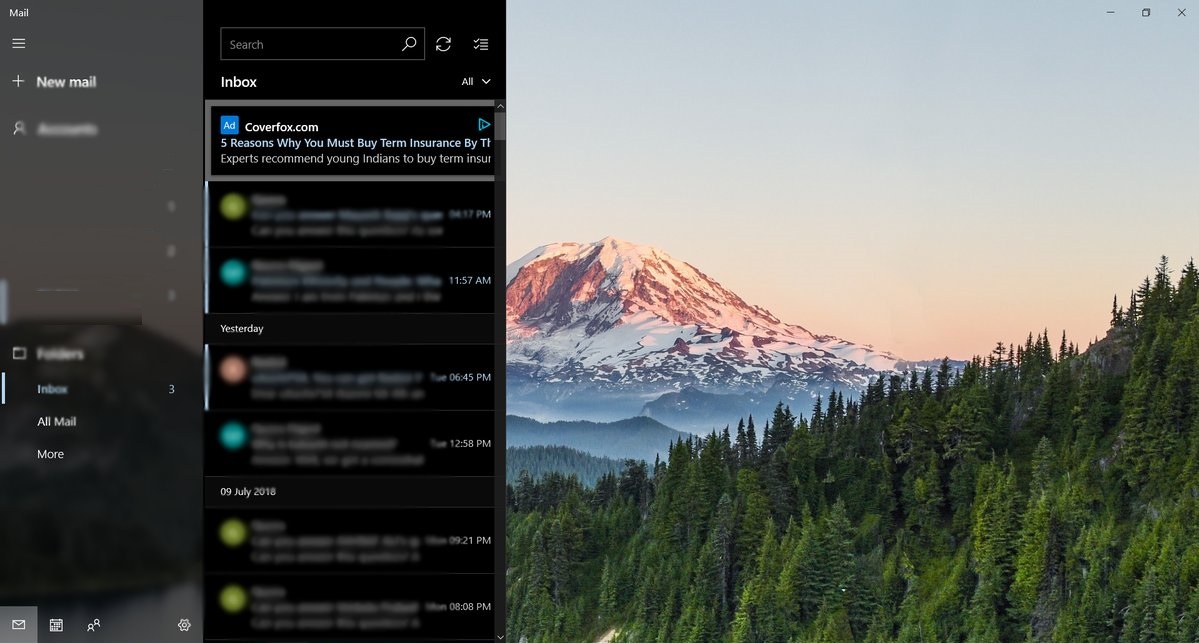Open the Coverfox.com ad message
1199x643 pixels.
click(353, 141)
